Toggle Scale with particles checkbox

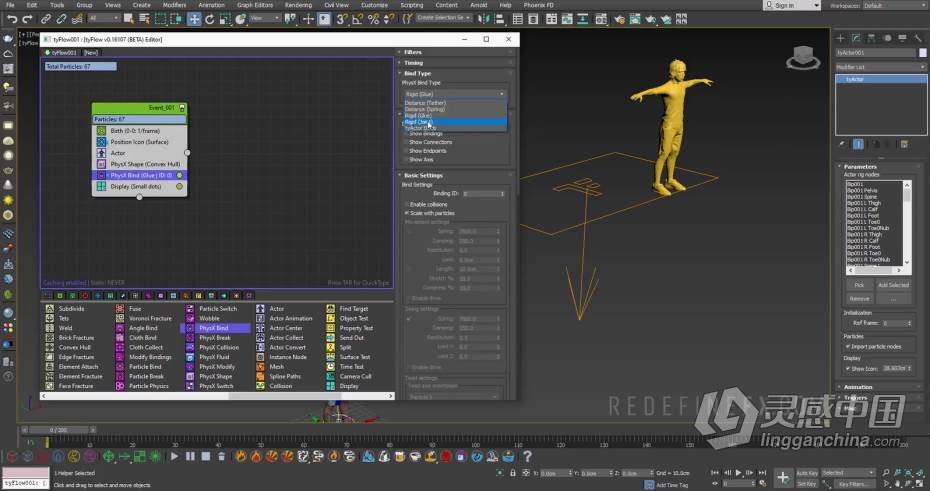coord(407,213)
